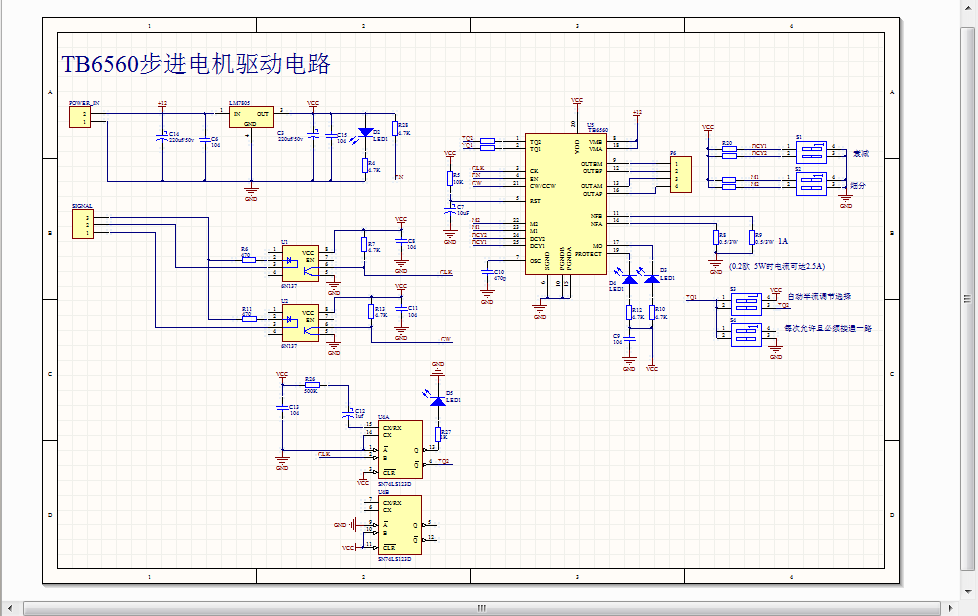
Task: Select resistor R27 below LED D5
Action: [x=438, y=434]
